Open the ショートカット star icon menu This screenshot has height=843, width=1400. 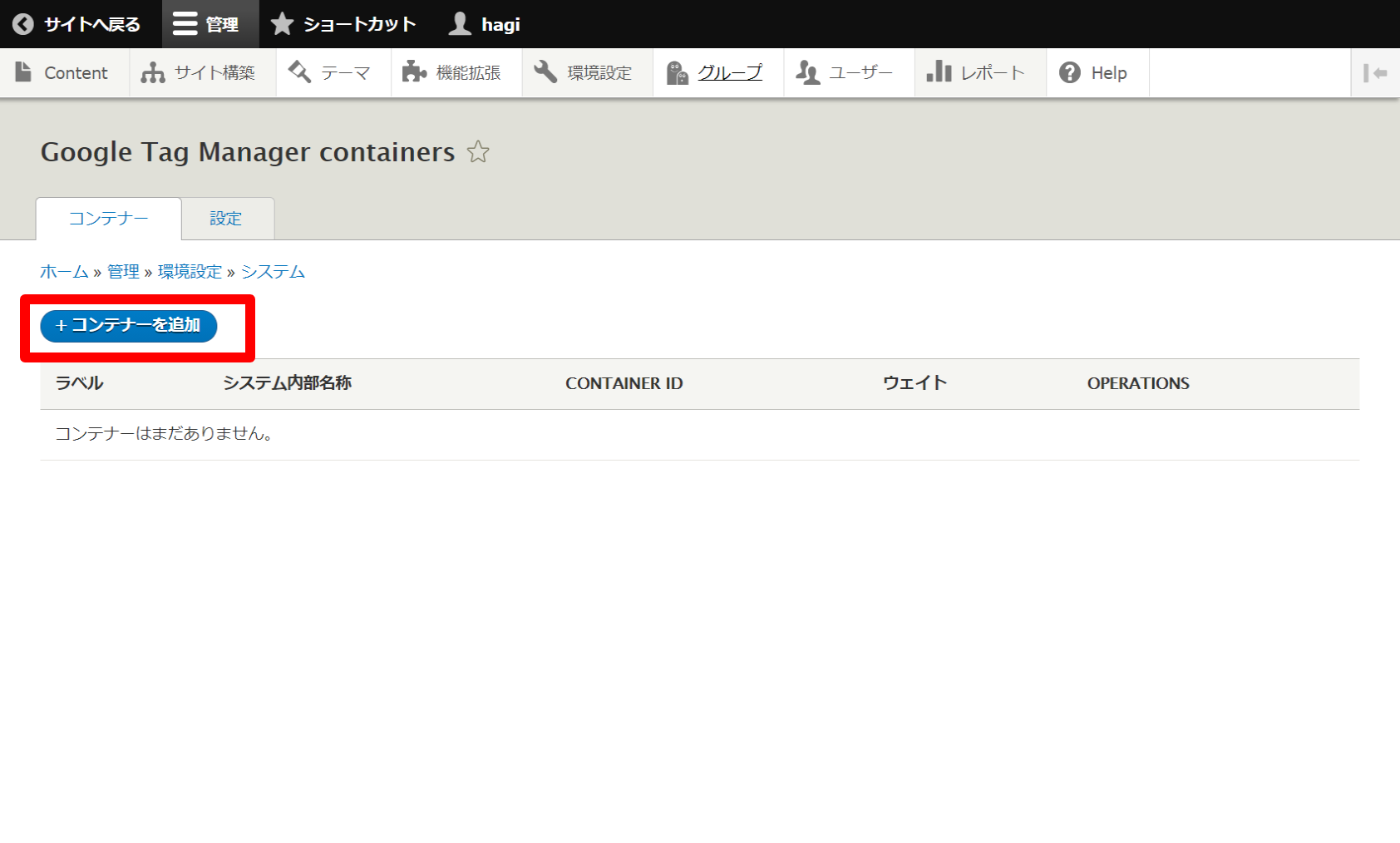[x=282, y=24]
